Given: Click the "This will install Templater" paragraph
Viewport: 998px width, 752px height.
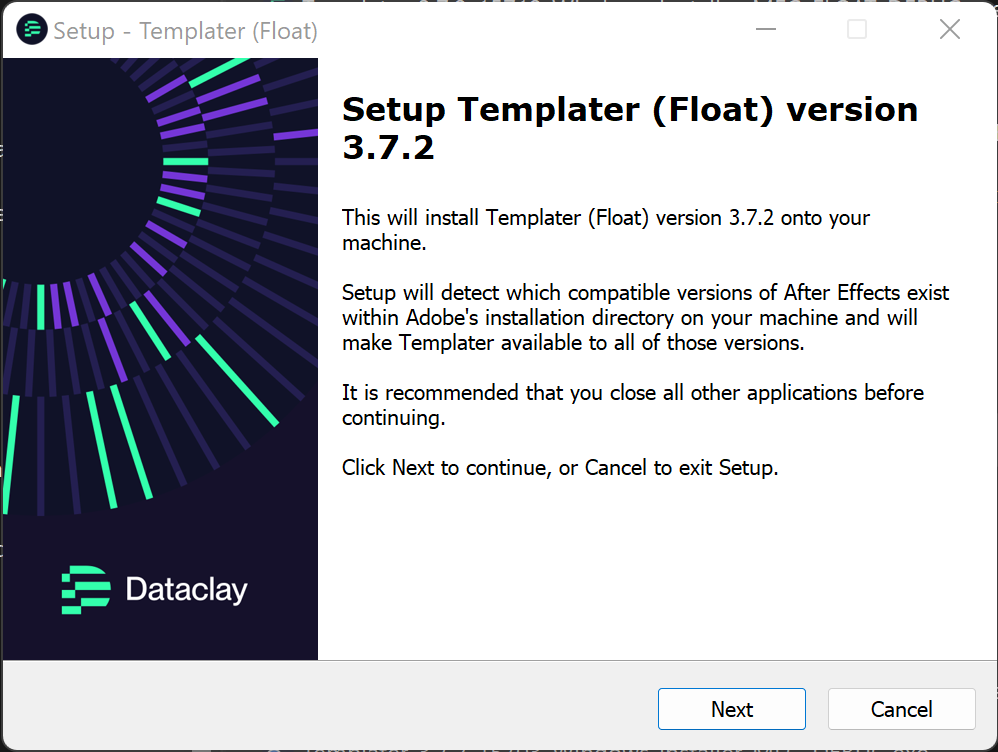Looking at the screenshot, I should pos(605,230).
